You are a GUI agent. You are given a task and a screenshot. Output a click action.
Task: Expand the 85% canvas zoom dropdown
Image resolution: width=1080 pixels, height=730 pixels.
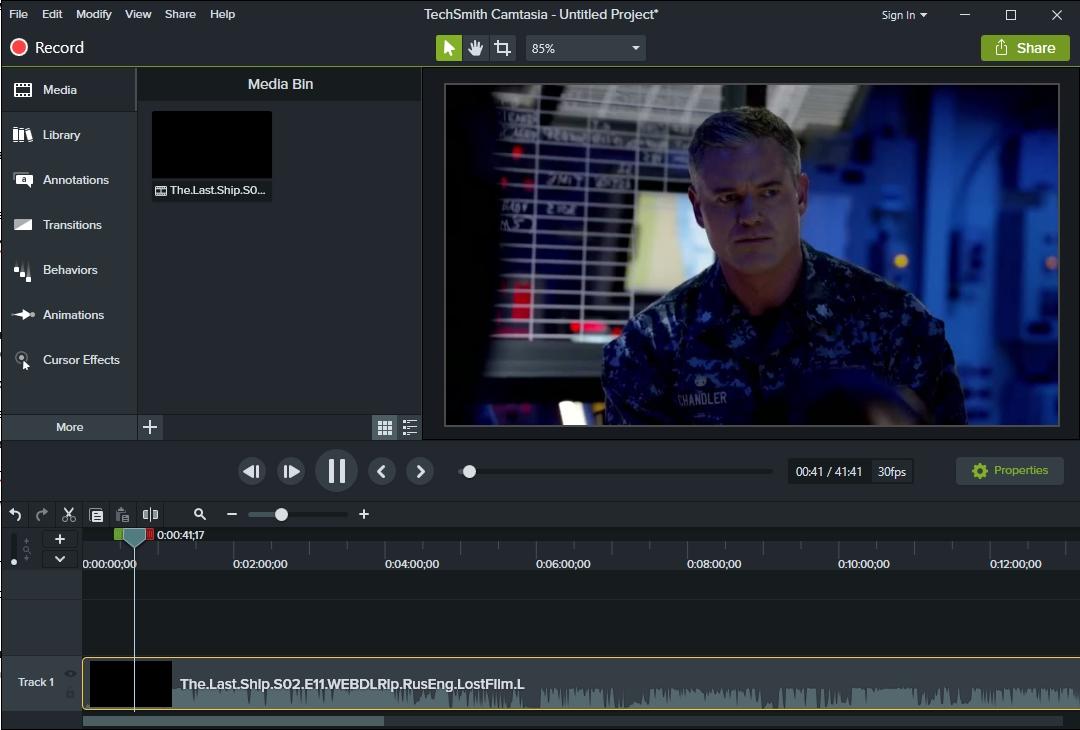(585, 48)
